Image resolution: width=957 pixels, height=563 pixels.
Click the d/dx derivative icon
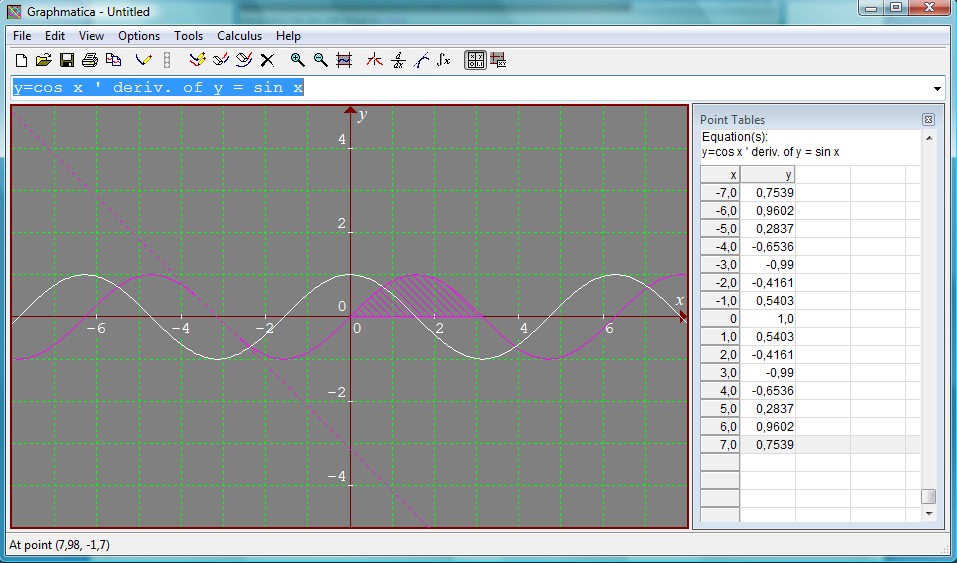click(398, 60)
